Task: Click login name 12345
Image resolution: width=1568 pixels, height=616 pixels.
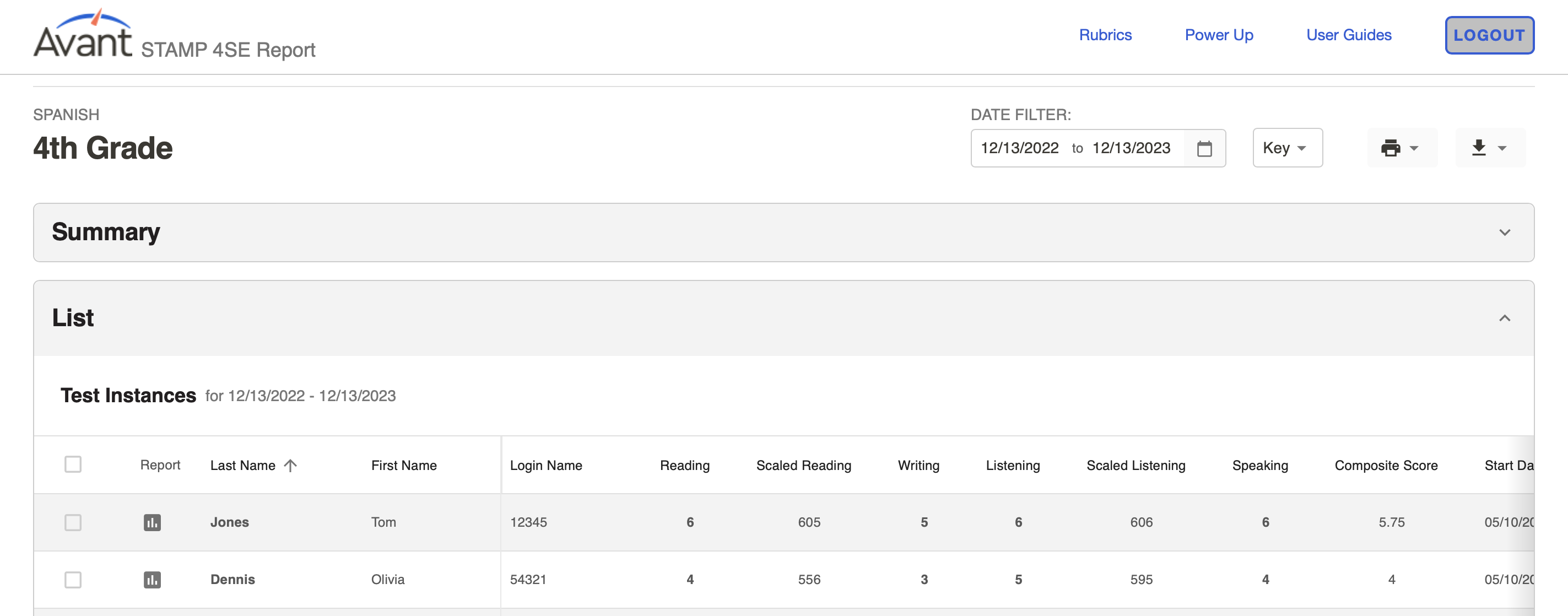Action: pos(528,522)
